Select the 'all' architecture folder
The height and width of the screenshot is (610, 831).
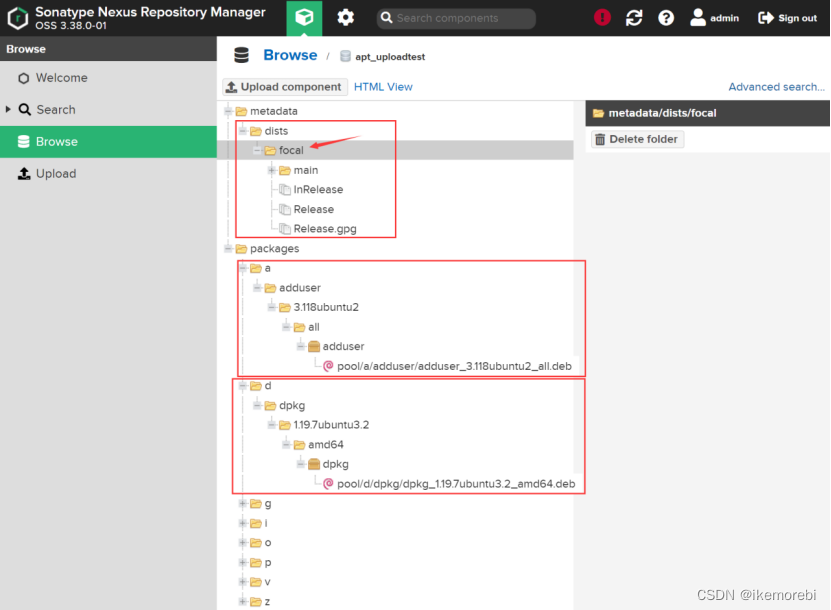(x=314, y=327)
